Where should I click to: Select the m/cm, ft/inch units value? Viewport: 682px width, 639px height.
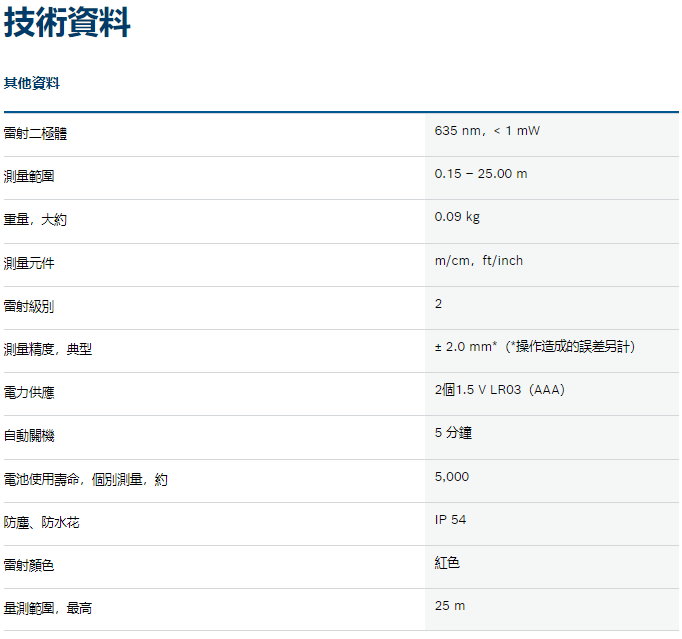[x=479, y=261]
